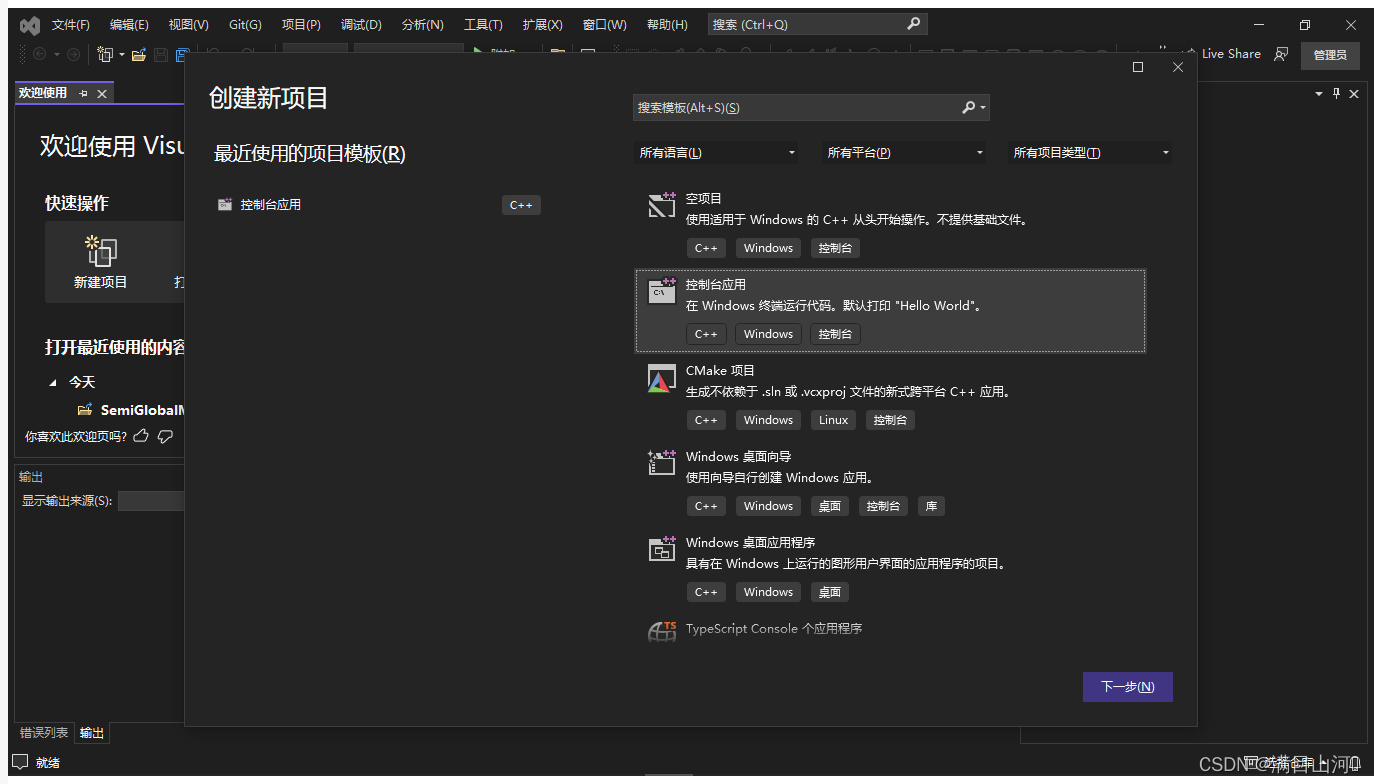Open the 帮助(H) menu

[667, 24]
